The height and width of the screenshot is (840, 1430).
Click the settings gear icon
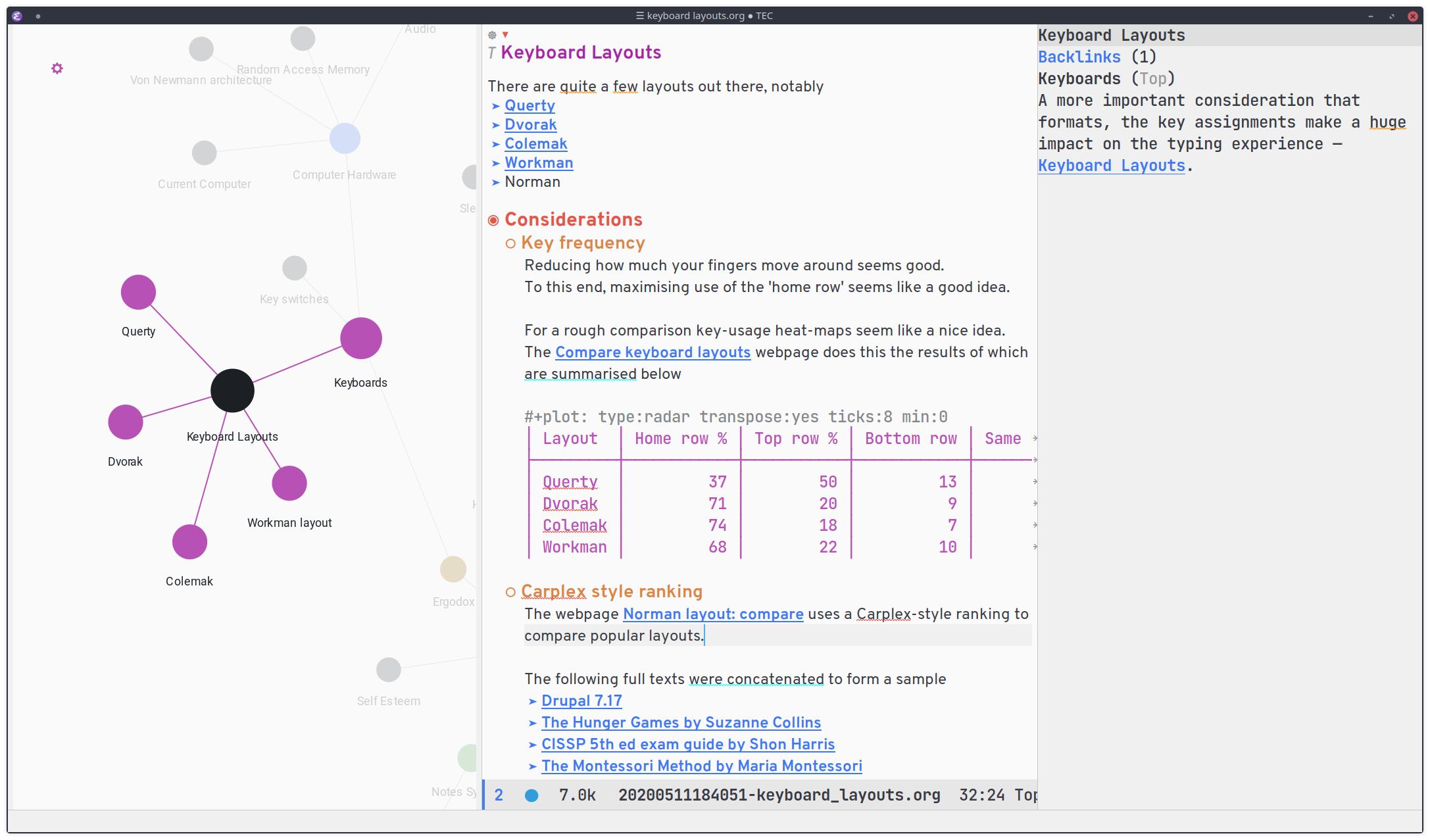point(57,68)
